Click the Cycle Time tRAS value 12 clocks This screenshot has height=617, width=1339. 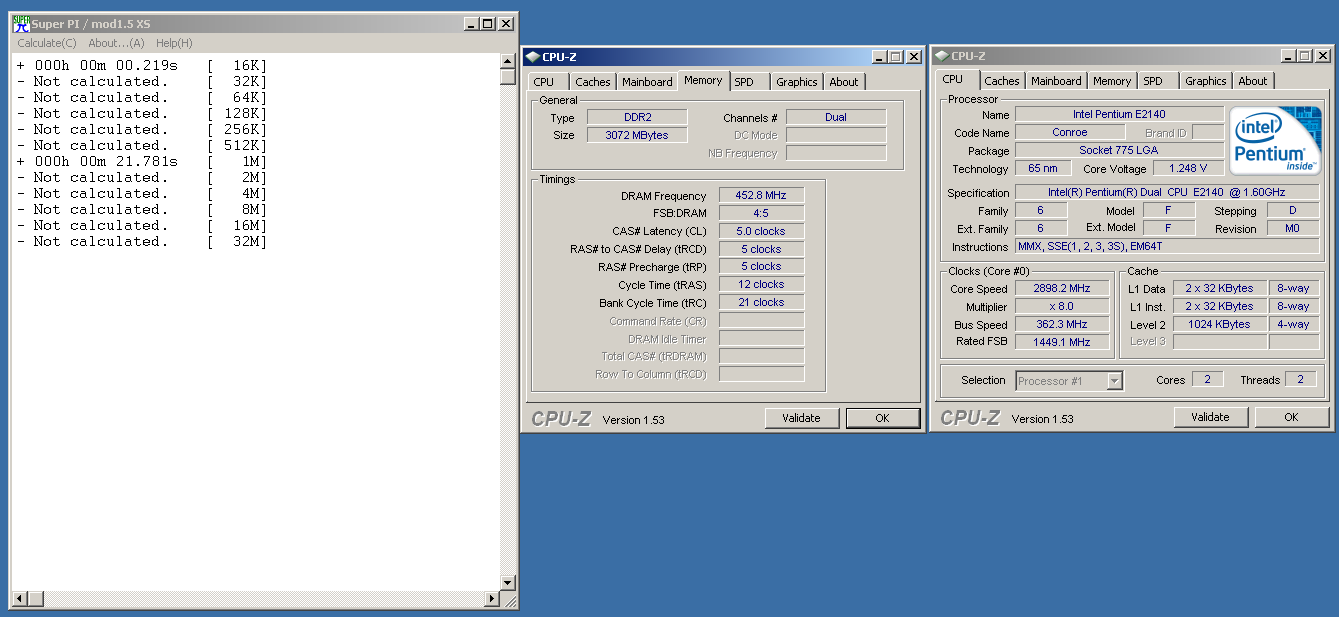pyautogui.click(x=761, y=284)
